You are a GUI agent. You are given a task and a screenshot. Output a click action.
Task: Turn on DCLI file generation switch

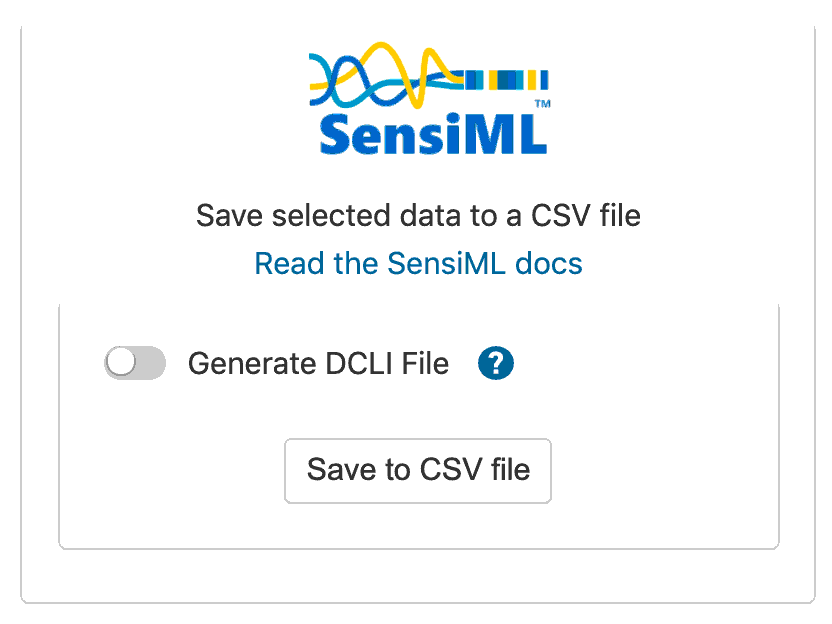pos(135,364)
